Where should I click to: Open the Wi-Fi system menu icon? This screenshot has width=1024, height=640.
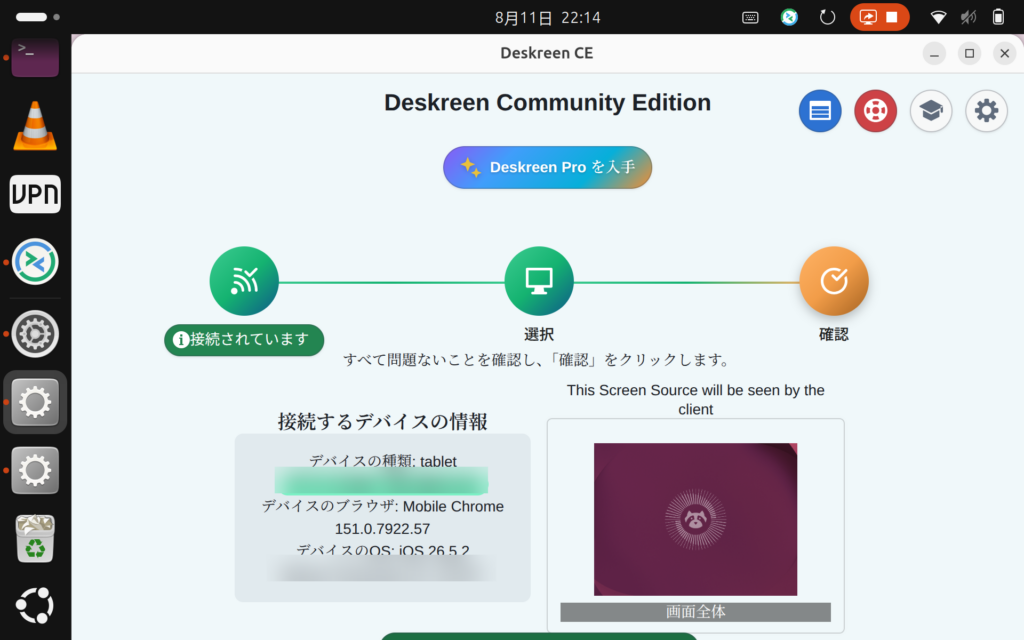938,18
